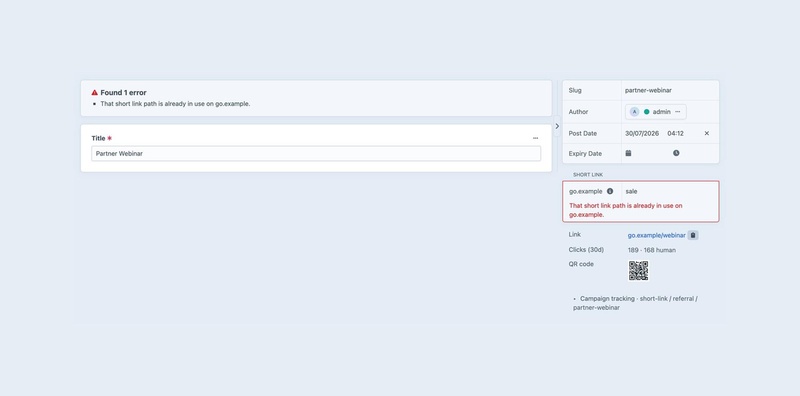Click the Post Date value 30/07/2026
Viewport: 800px width, 396px height.
click(x=642, y=133)
